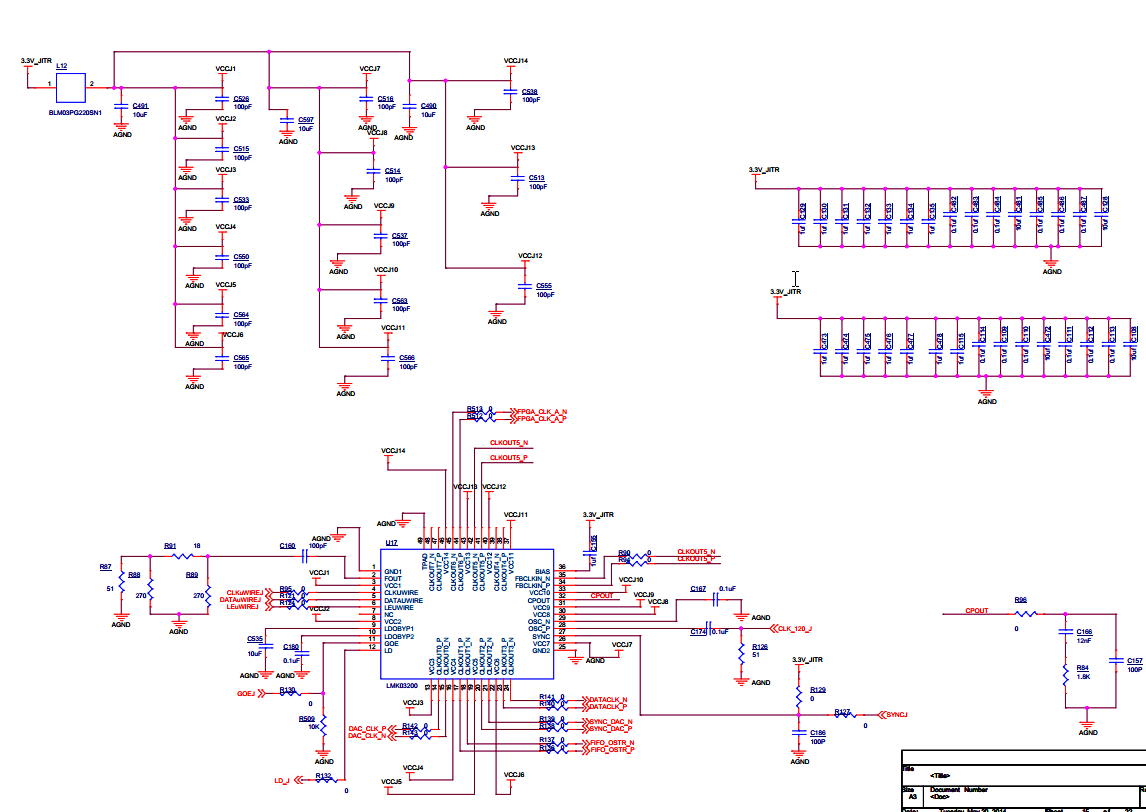Select the 10K resistor value text
This screenshot has width=1146, height=812.
pyautogui.click(x=314, y=727)
